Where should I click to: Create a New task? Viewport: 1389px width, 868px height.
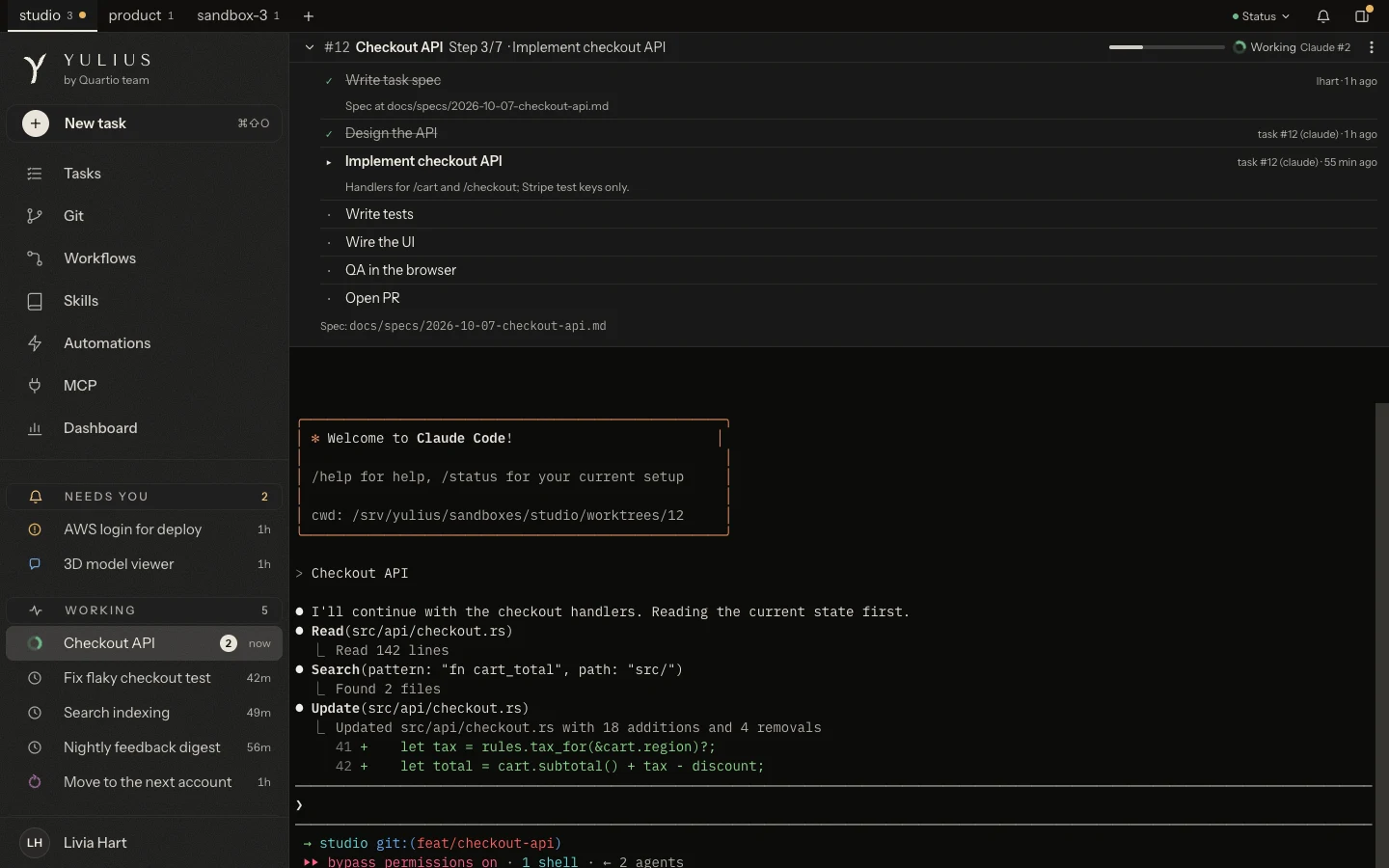145,123
